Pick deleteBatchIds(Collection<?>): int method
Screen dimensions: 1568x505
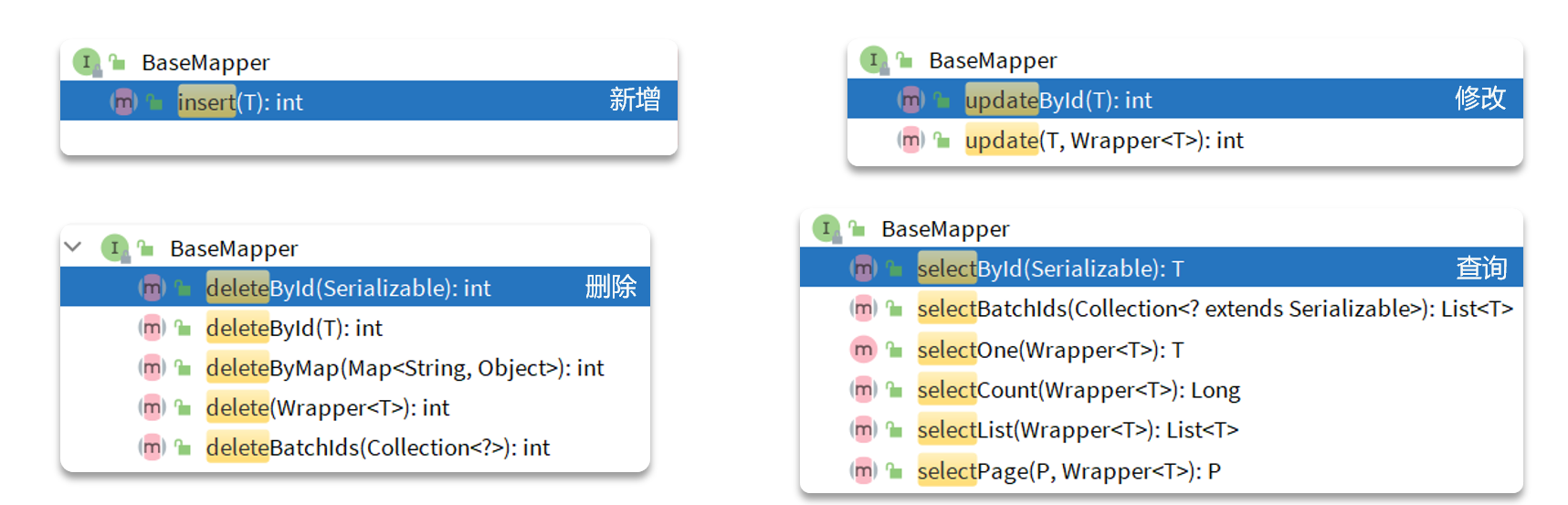[377, 447]
